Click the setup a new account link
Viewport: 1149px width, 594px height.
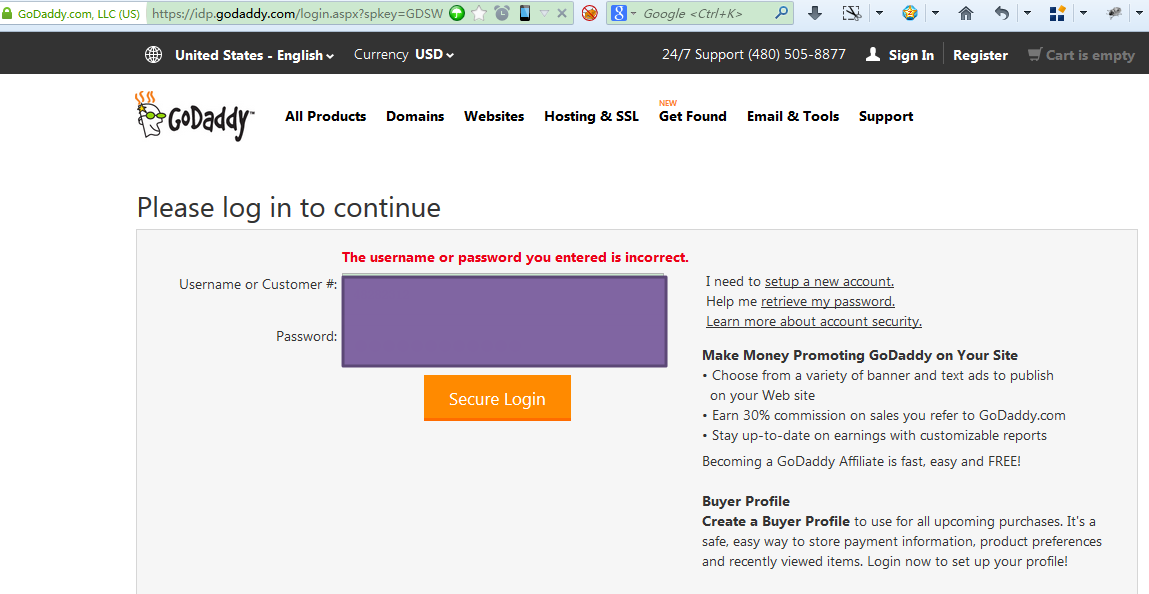830,281
